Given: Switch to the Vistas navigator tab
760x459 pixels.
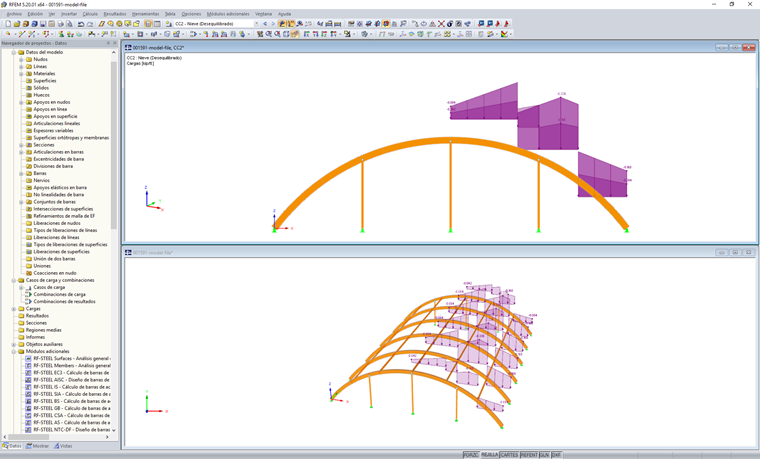Looking at the screenshot, I should tap(63, 446).
